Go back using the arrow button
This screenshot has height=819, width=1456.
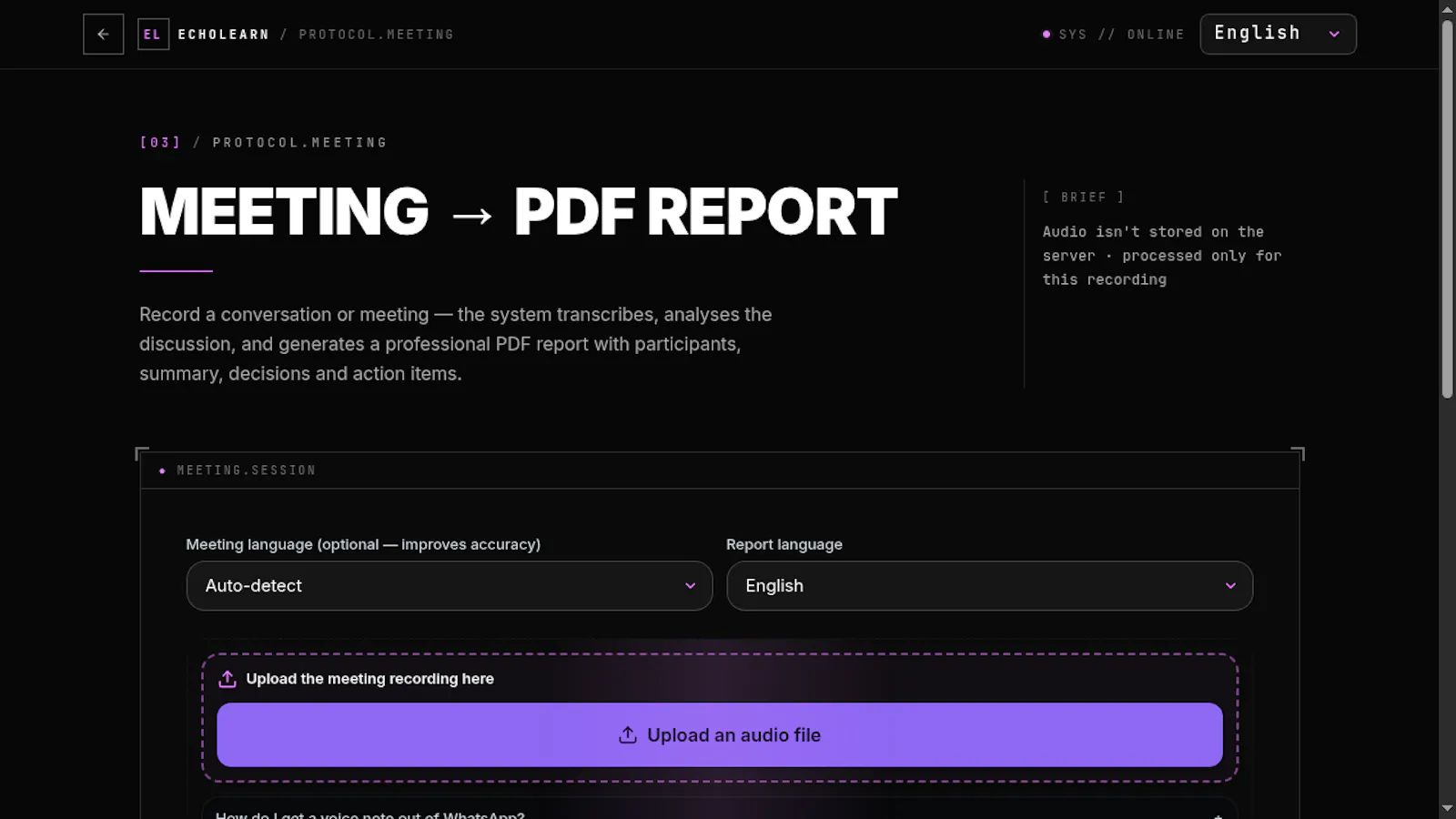(103, 35)
